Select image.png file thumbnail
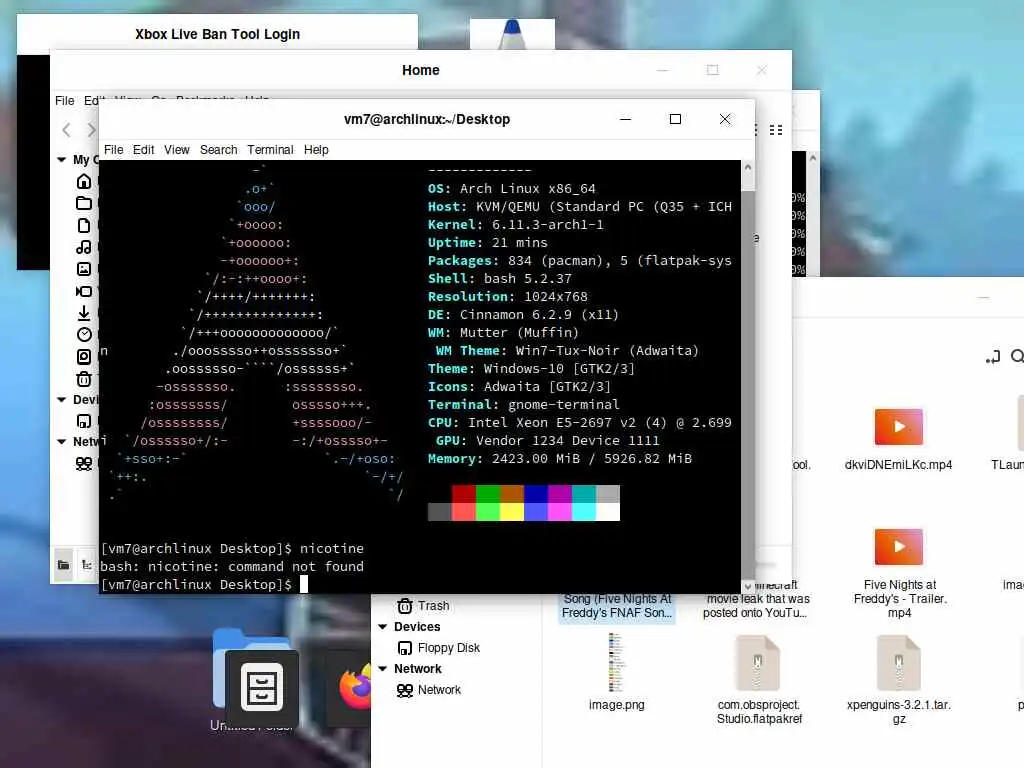The width and height of the screenshot is (1024, 768). click(616, 673)
